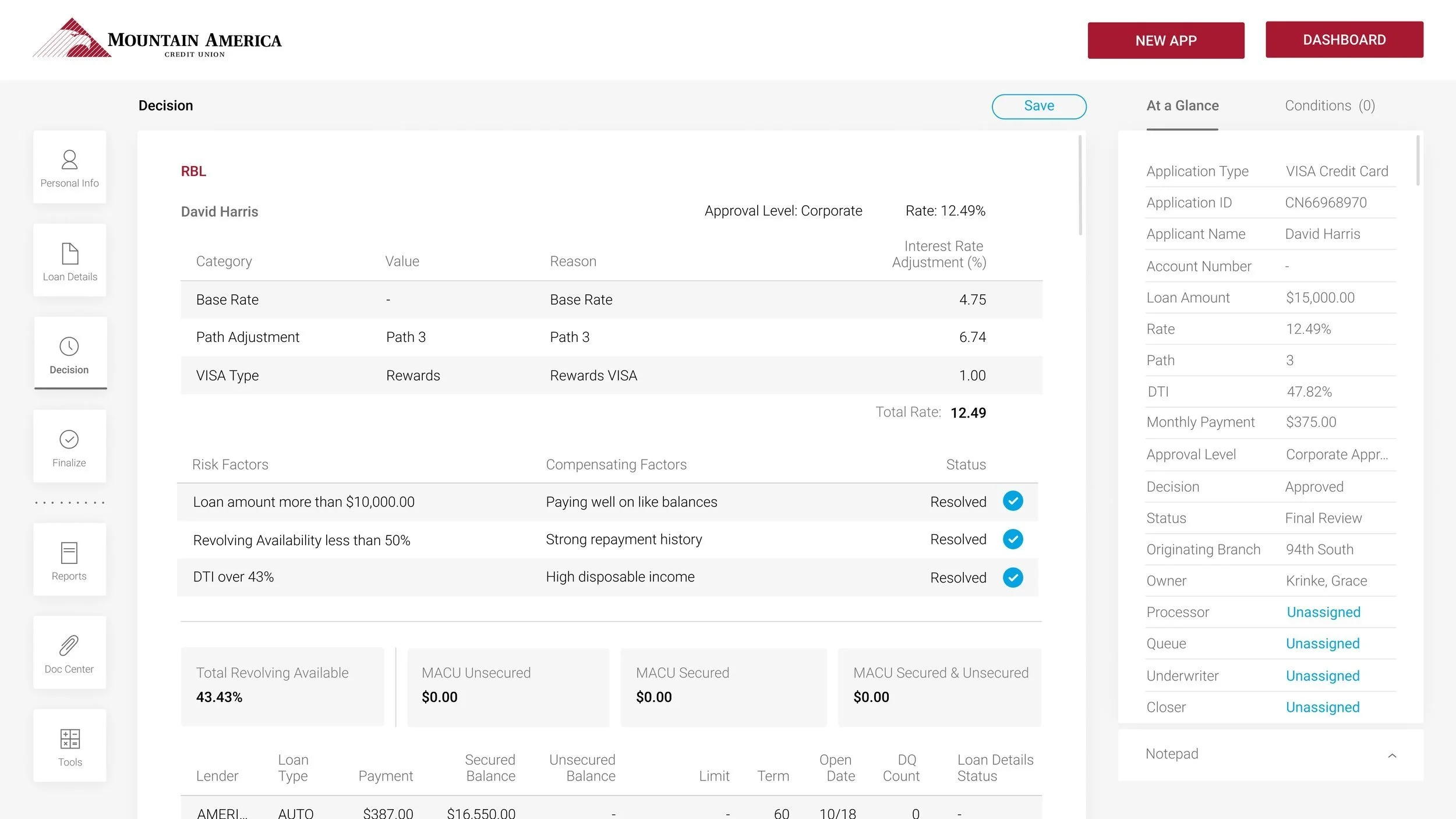This screenshot has height=819, width=1456.
Task: Toggle resolved check for Loan amount risk
Action: point(1013,501)
